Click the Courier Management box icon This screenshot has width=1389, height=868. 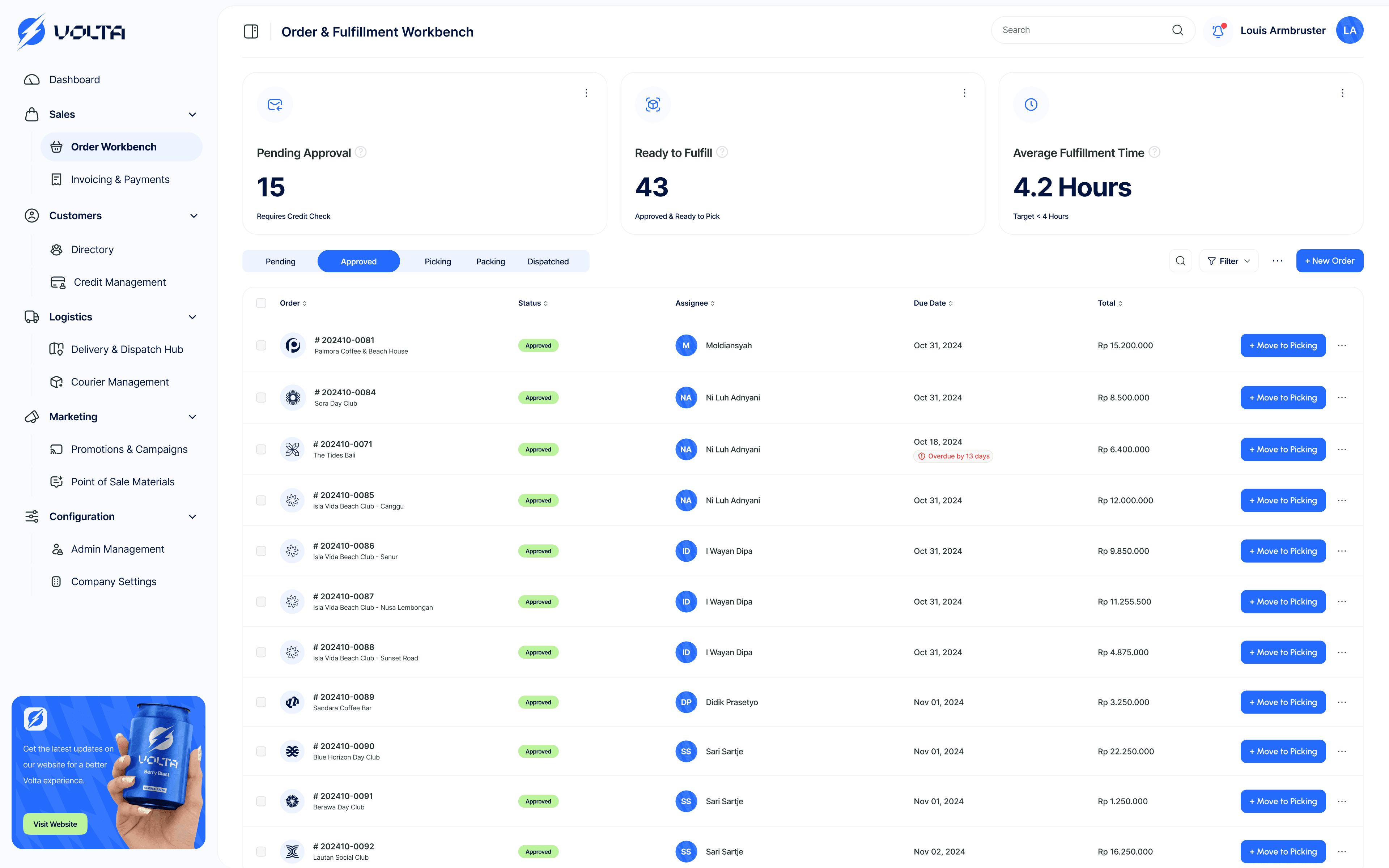click(x=56, y=382)
